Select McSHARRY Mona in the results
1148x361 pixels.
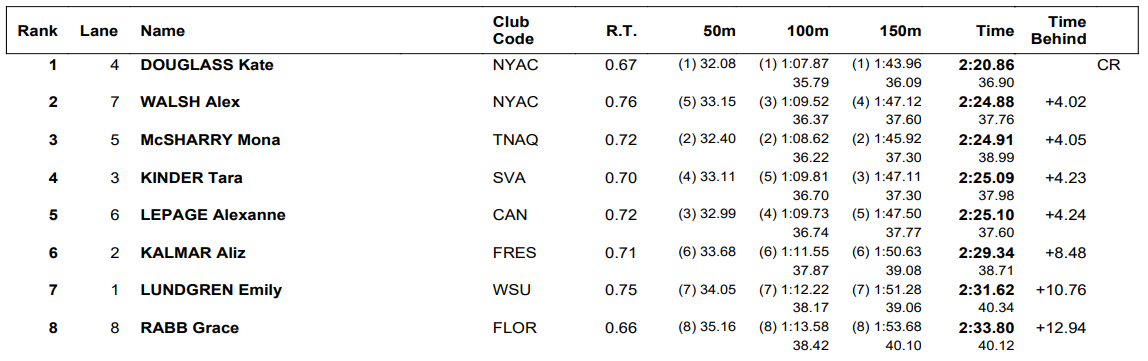tap(210, 140)
